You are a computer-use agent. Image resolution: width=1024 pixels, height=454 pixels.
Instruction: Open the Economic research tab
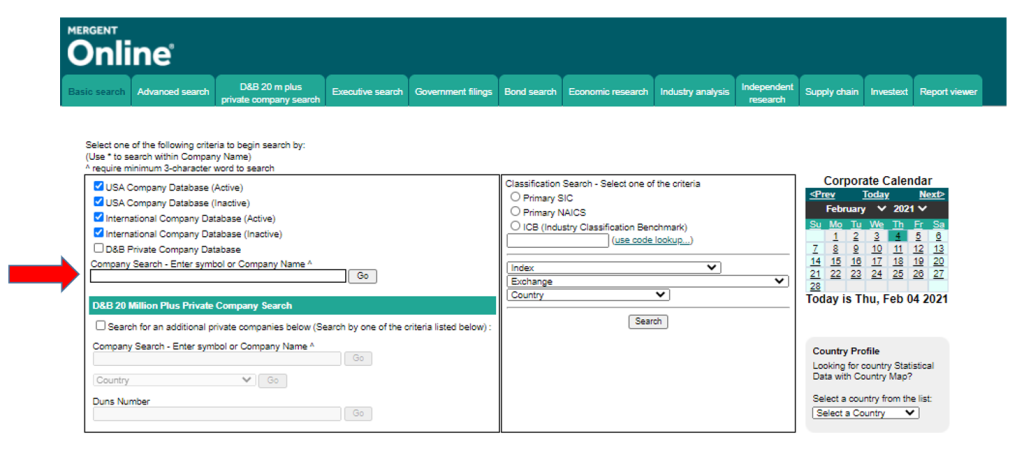pyautogui.click(x=608, y=91)
